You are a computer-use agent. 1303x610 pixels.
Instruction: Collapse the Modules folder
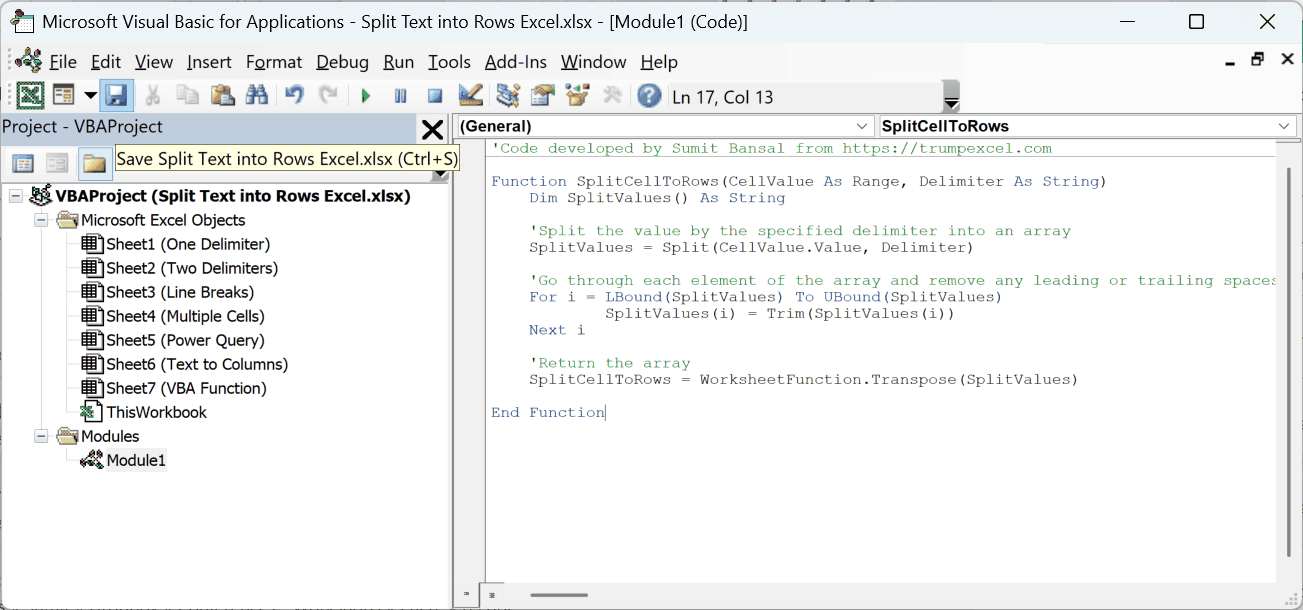click(41, 436)
